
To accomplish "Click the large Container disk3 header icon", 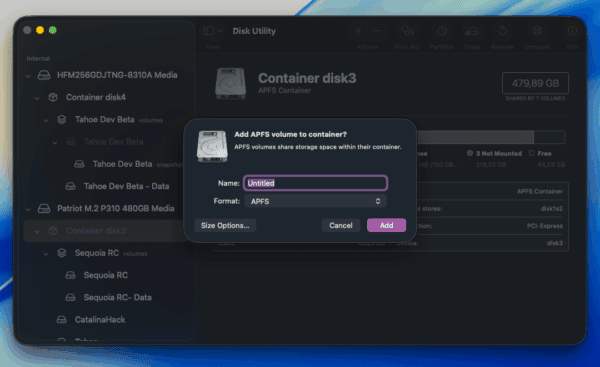I will point(230,83).
